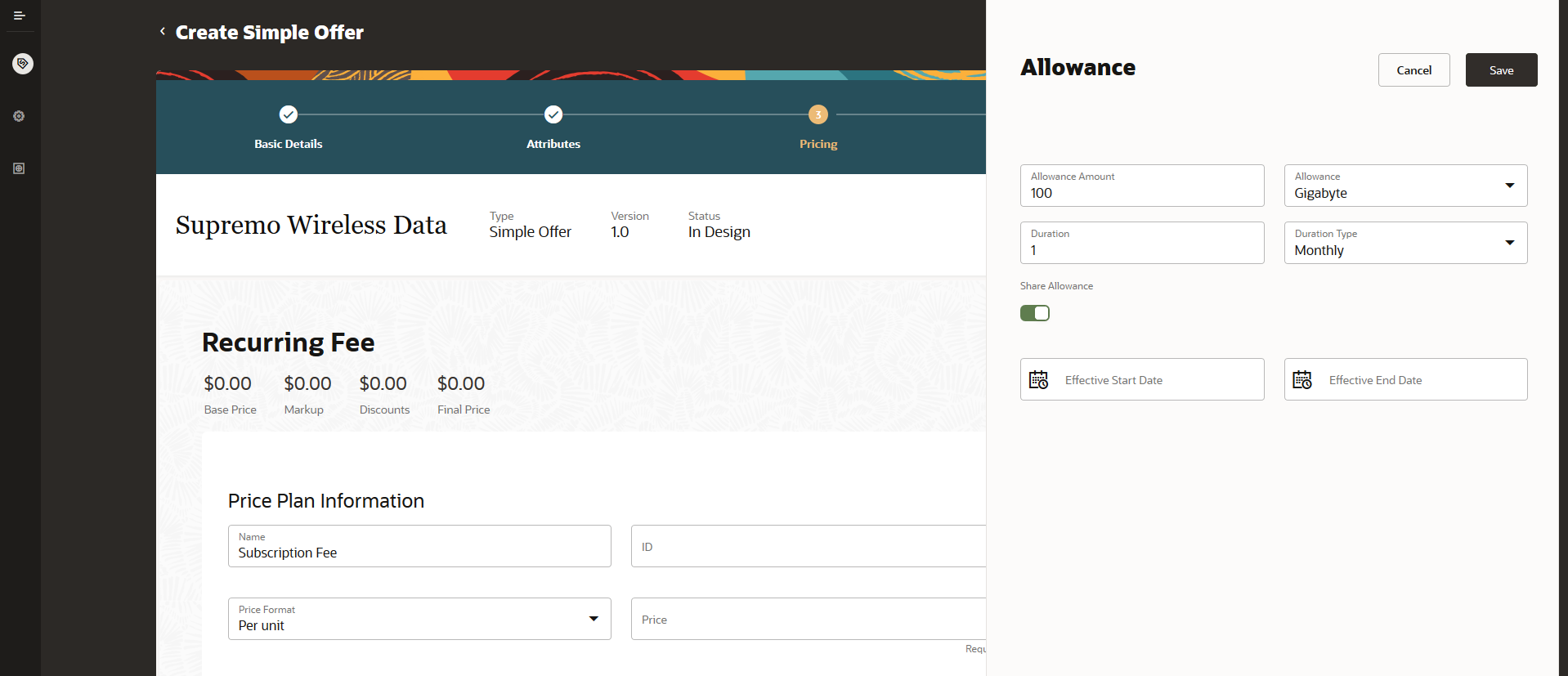The width and height of the screenshot is (1568, 676).
Task: Edit the Allowance Amount field
Action: 1142,186
